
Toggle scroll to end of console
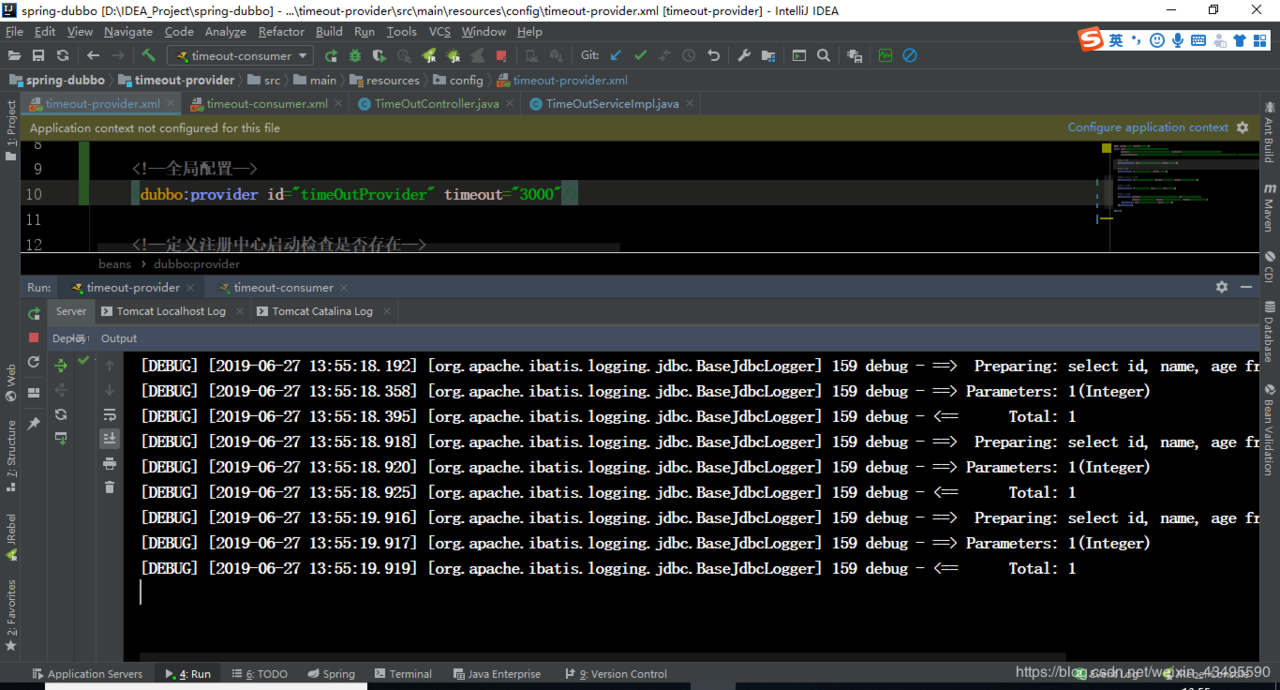109,439
